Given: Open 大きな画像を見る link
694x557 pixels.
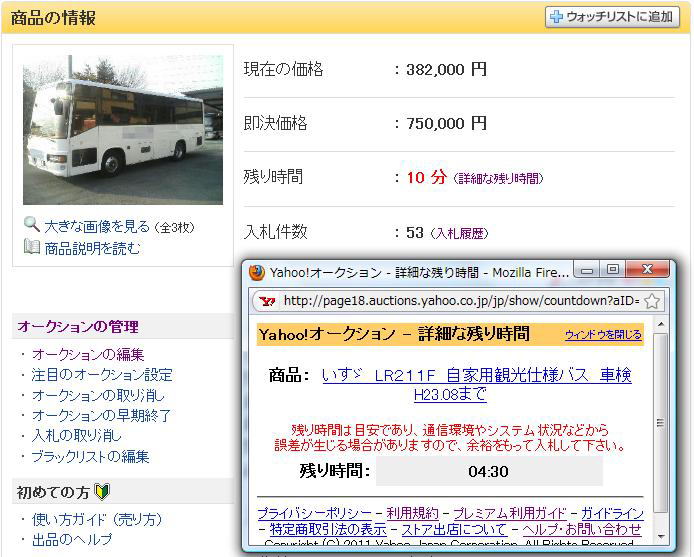Looking at the screenshot, I should [97, 227].
